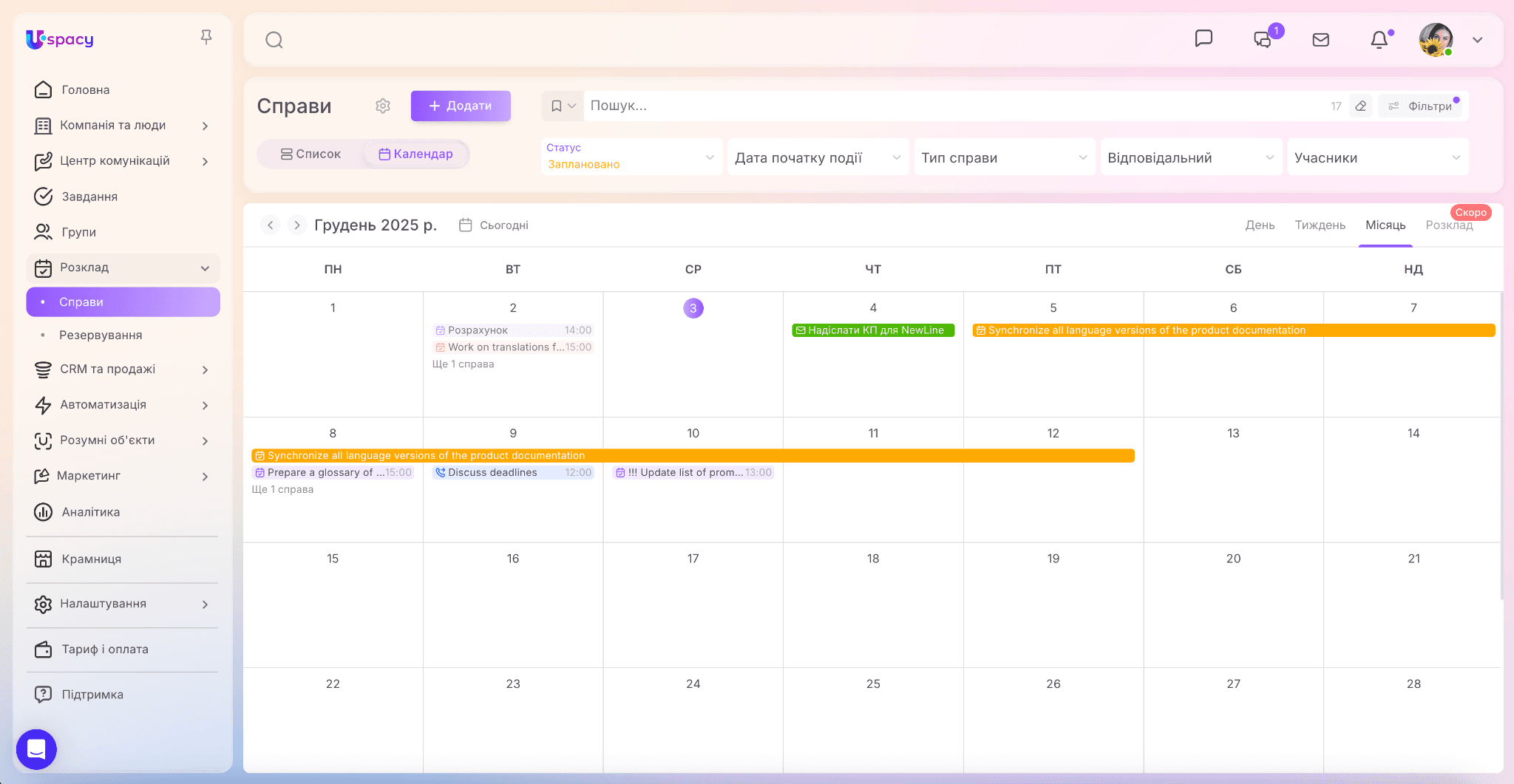Image resolution: width=1514 pixels, height=784 pixels.
Task: Select the Справи submenu item
Action: click(x=123, y=302)
